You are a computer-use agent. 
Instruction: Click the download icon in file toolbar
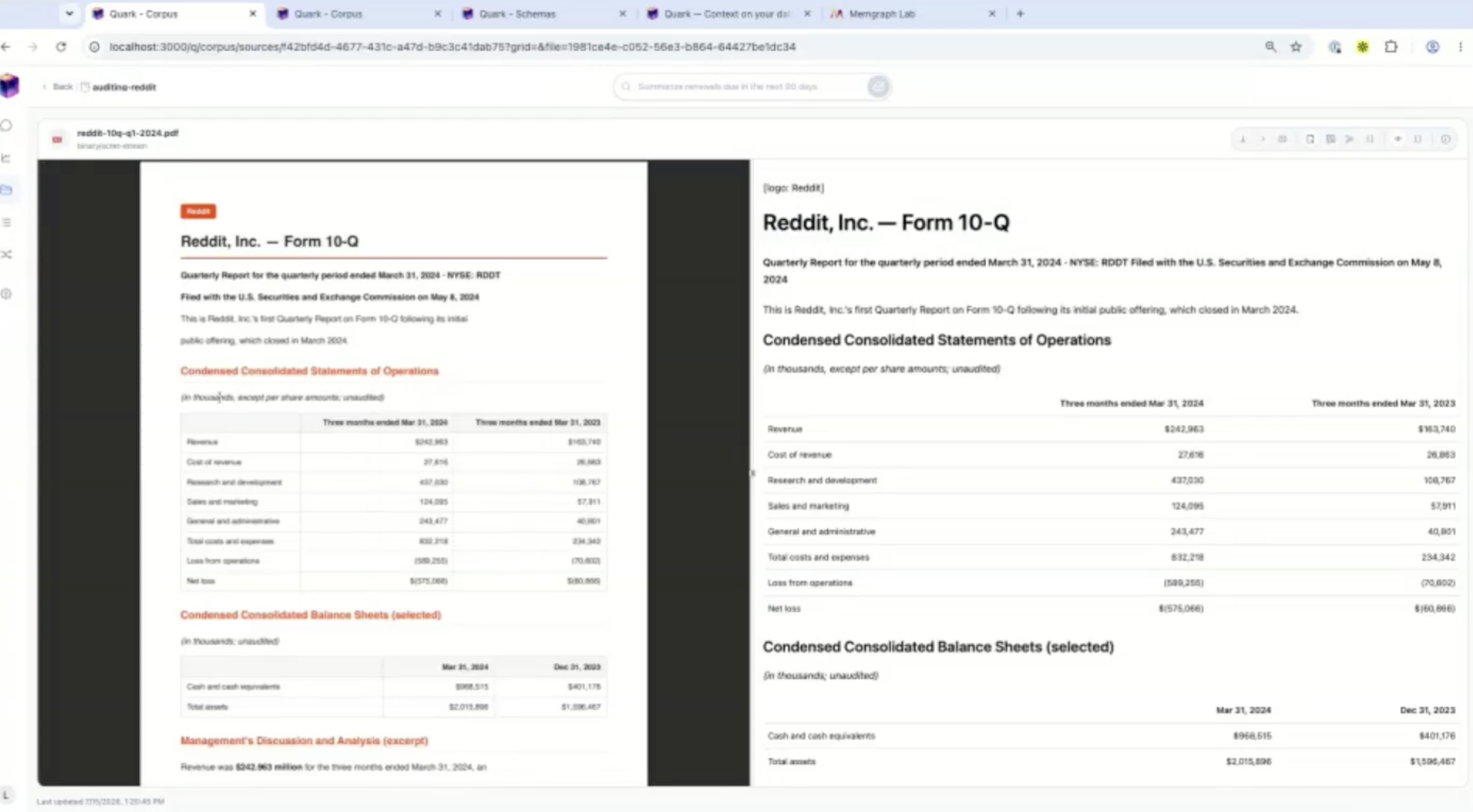click(1243, 140)
